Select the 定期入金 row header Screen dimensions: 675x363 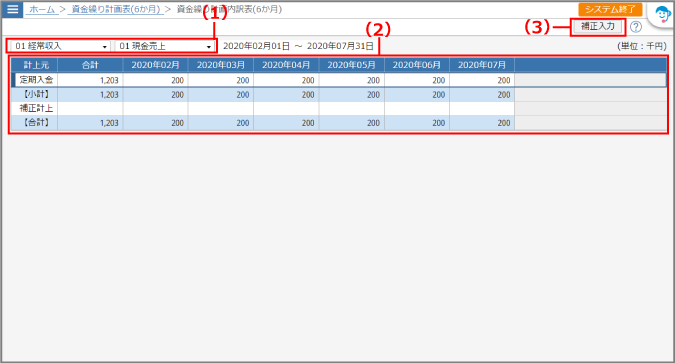(36, 80)
